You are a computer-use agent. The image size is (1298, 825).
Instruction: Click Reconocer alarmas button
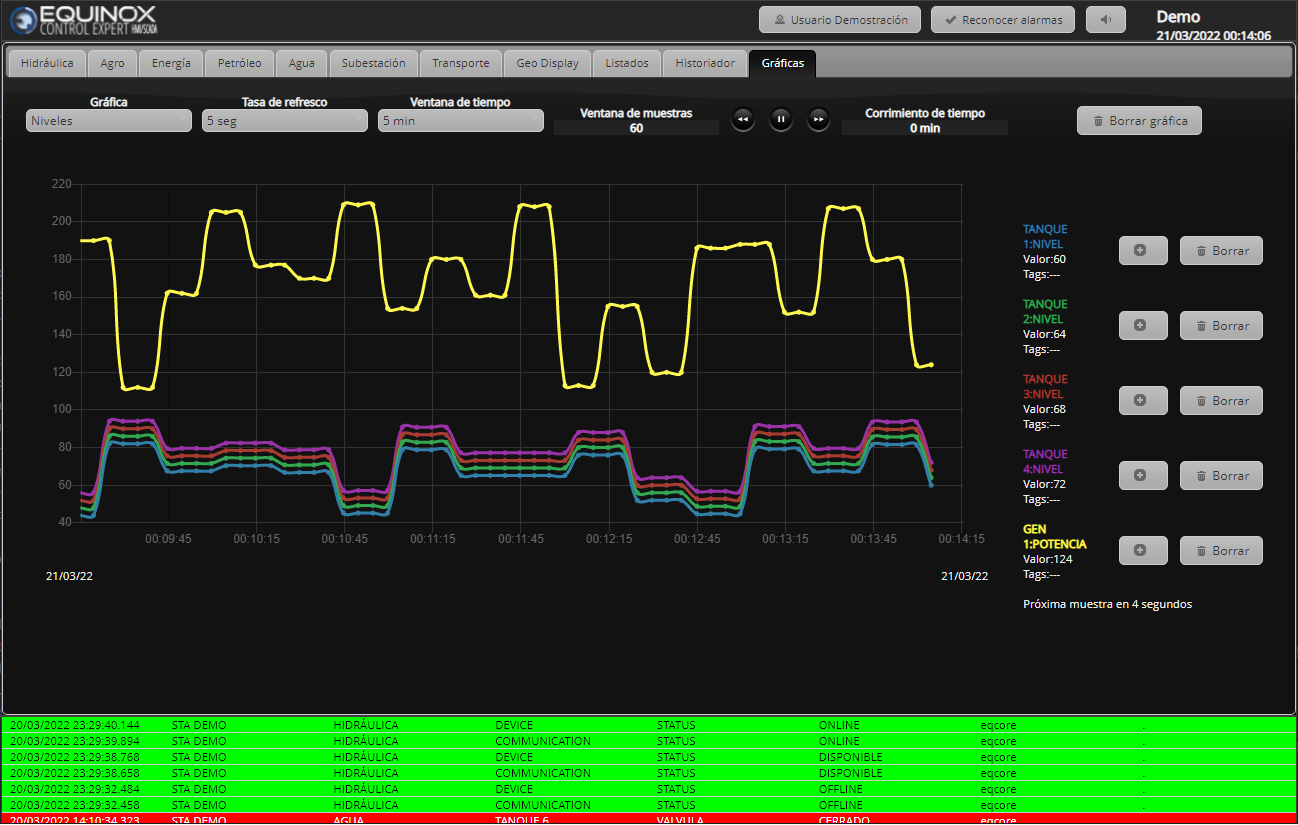tap(1003, 20)
